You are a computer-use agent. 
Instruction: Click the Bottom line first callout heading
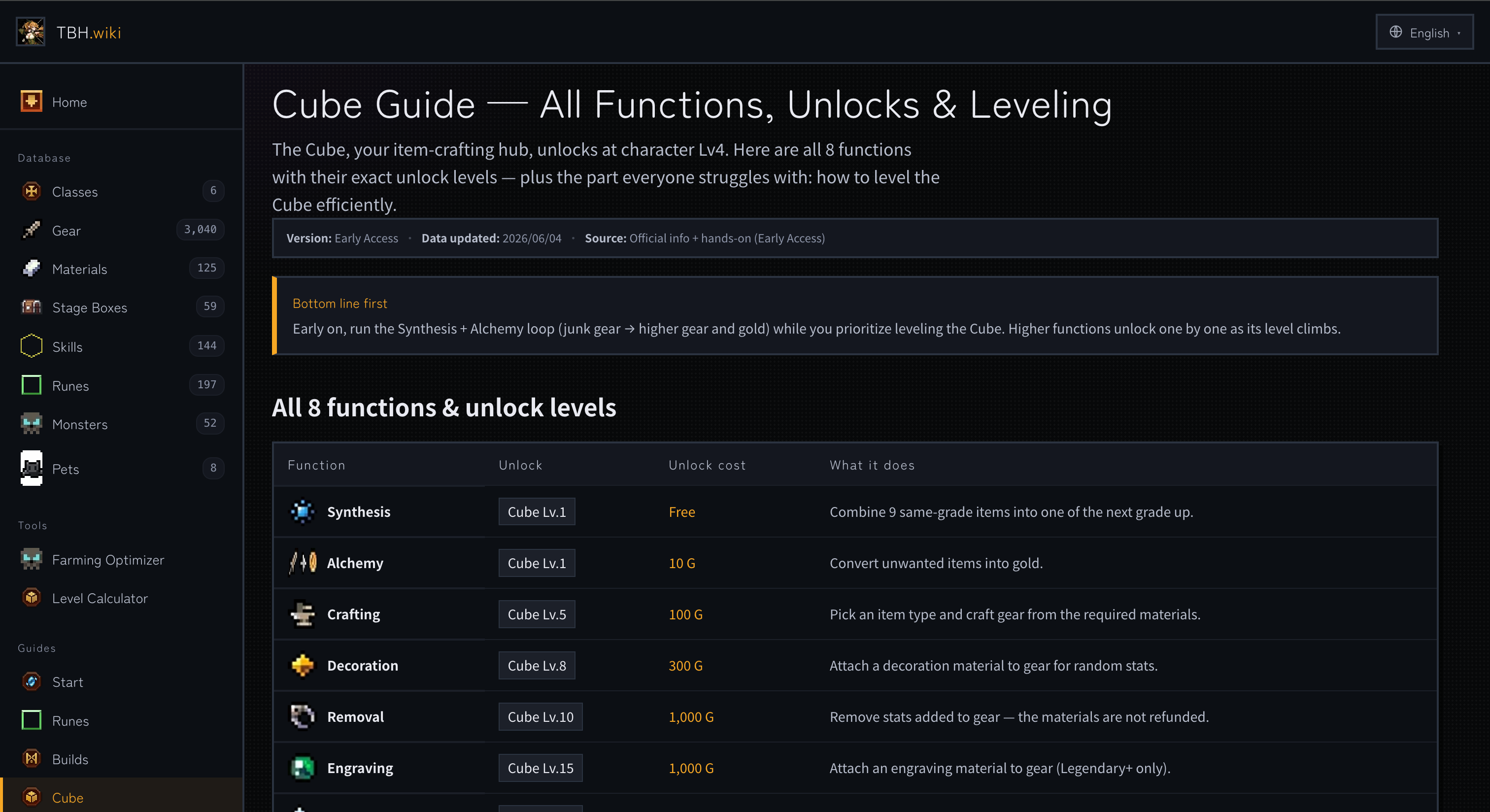[339, 303]
